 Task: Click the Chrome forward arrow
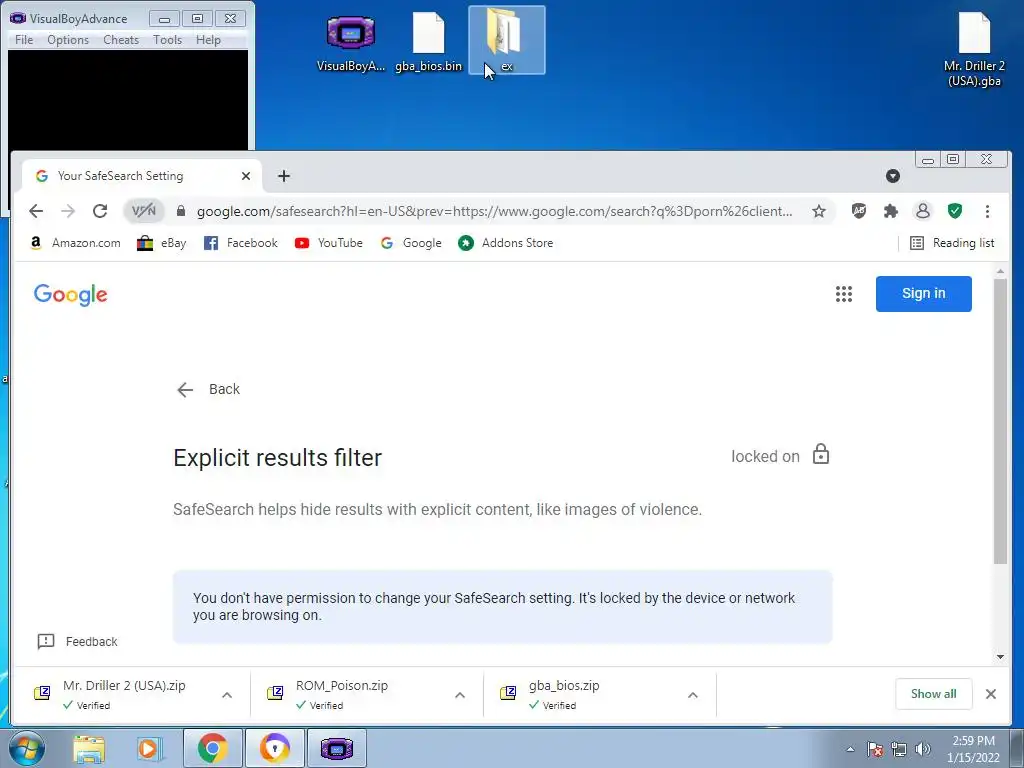tap(68, 211)
